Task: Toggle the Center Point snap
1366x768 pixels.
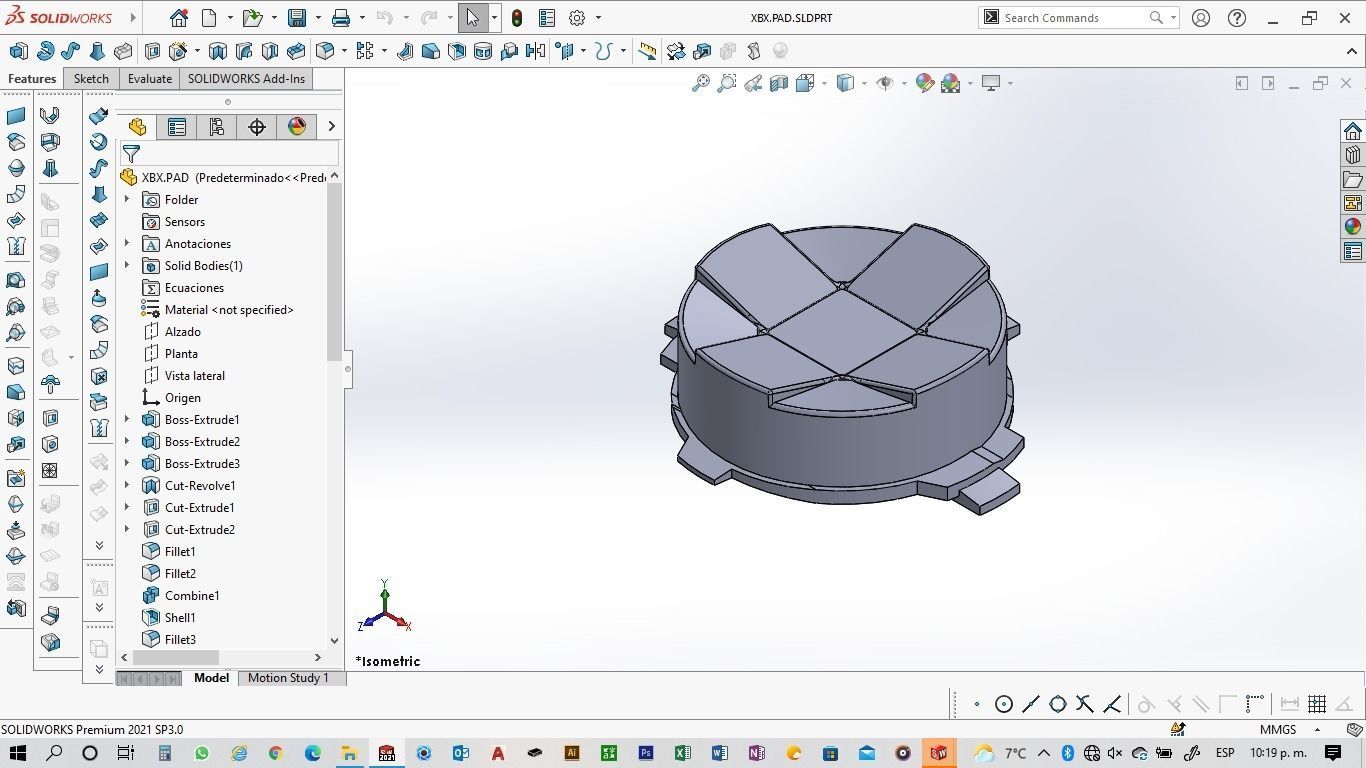Action: click(1004, 704)
